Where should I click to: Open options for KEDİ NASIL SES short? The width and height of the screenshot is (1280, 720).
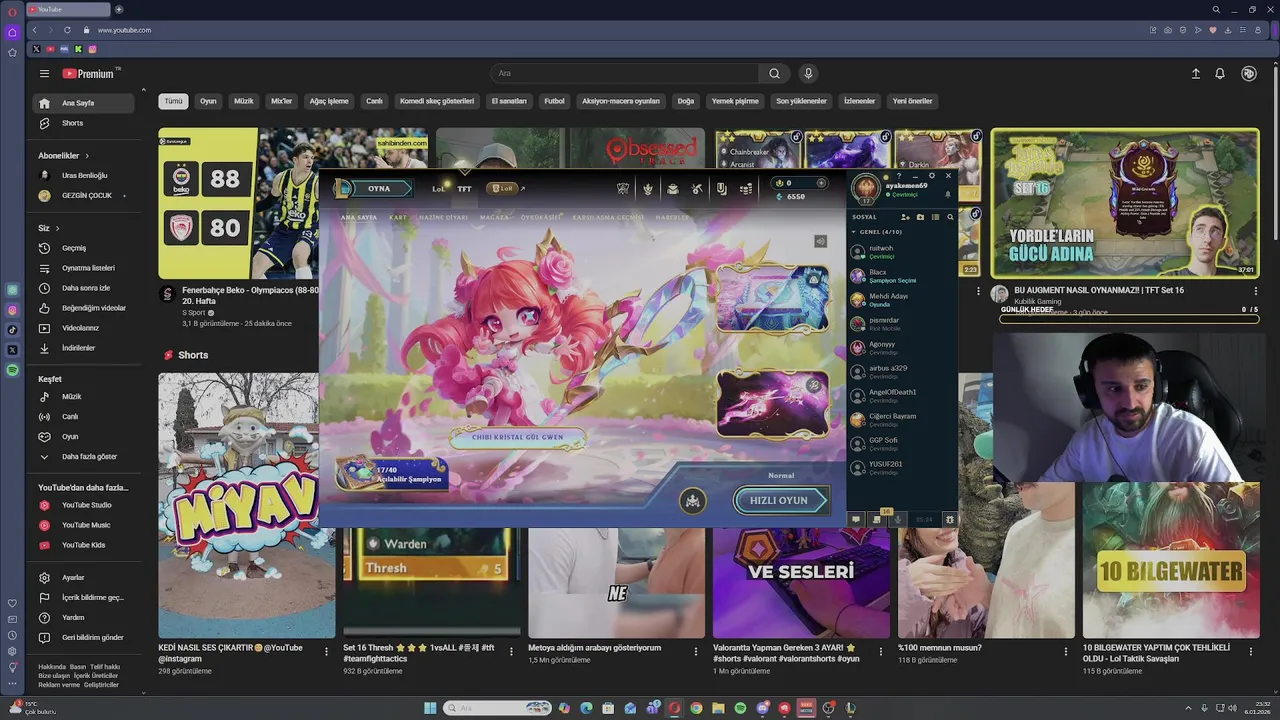(x=326, y=651)
